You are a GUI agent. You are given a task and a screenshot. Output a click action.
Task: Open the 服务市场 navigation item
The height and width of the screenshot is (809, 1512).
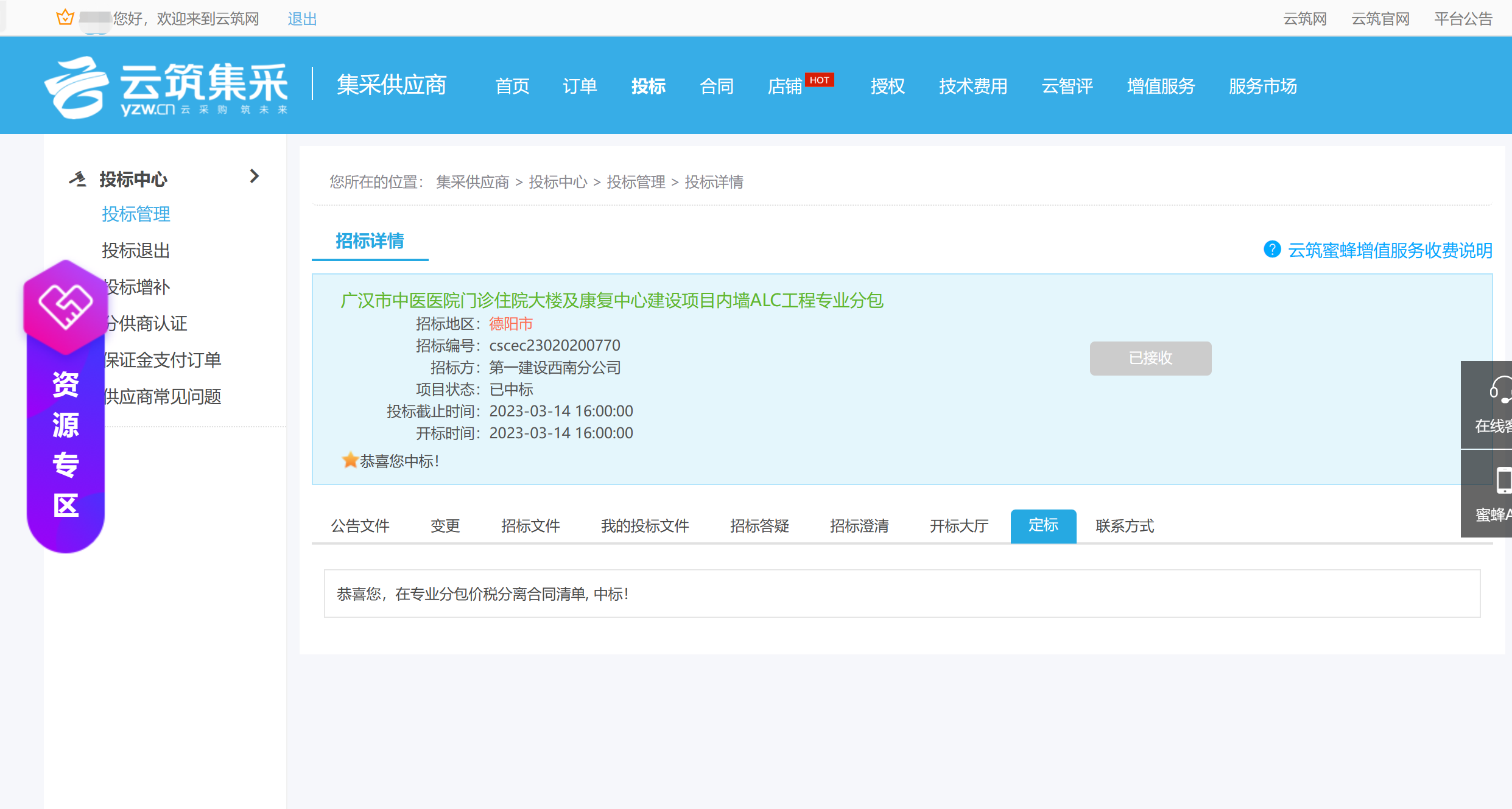tap(1263, 86)
